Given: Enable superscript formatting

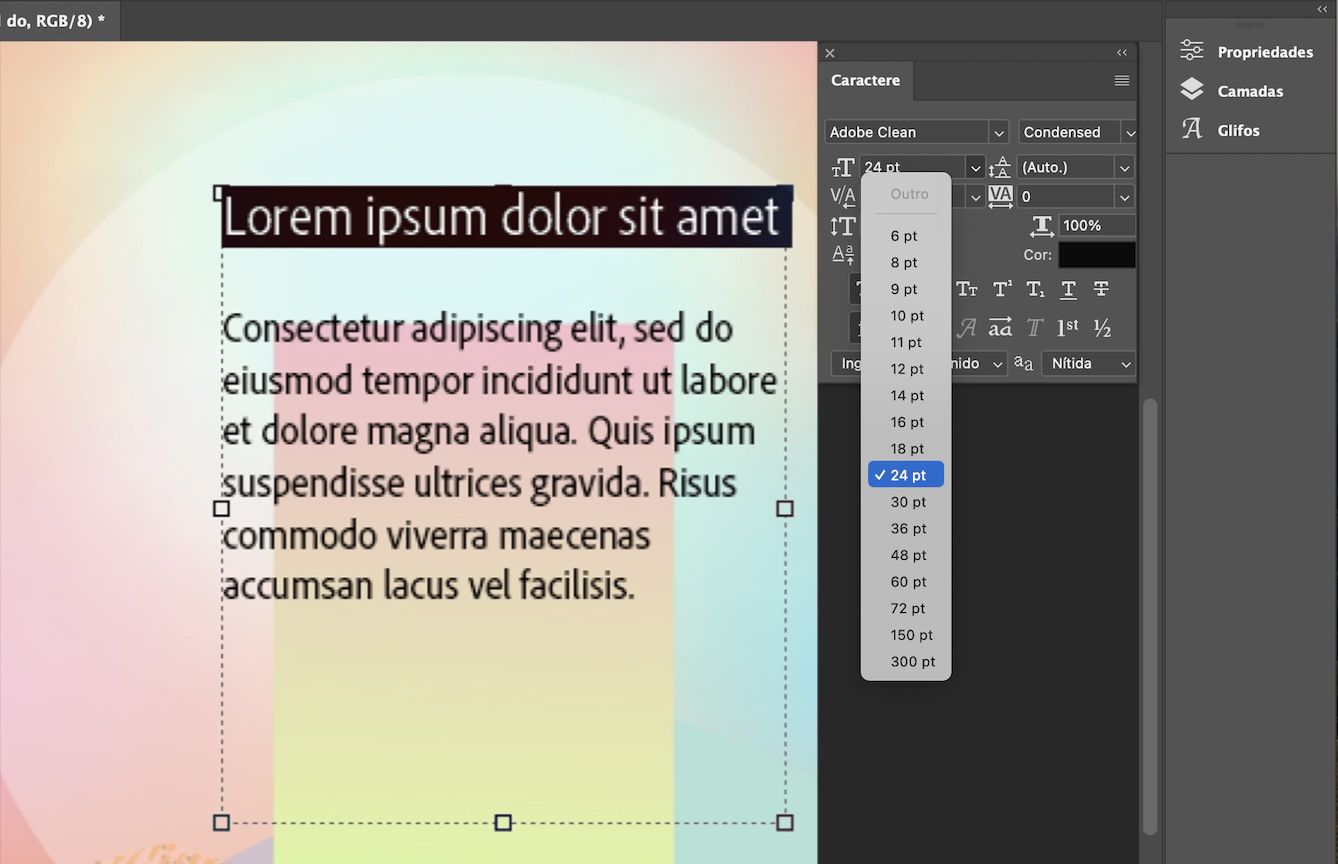Looking at the screenshot, I should coord(1001,288).
